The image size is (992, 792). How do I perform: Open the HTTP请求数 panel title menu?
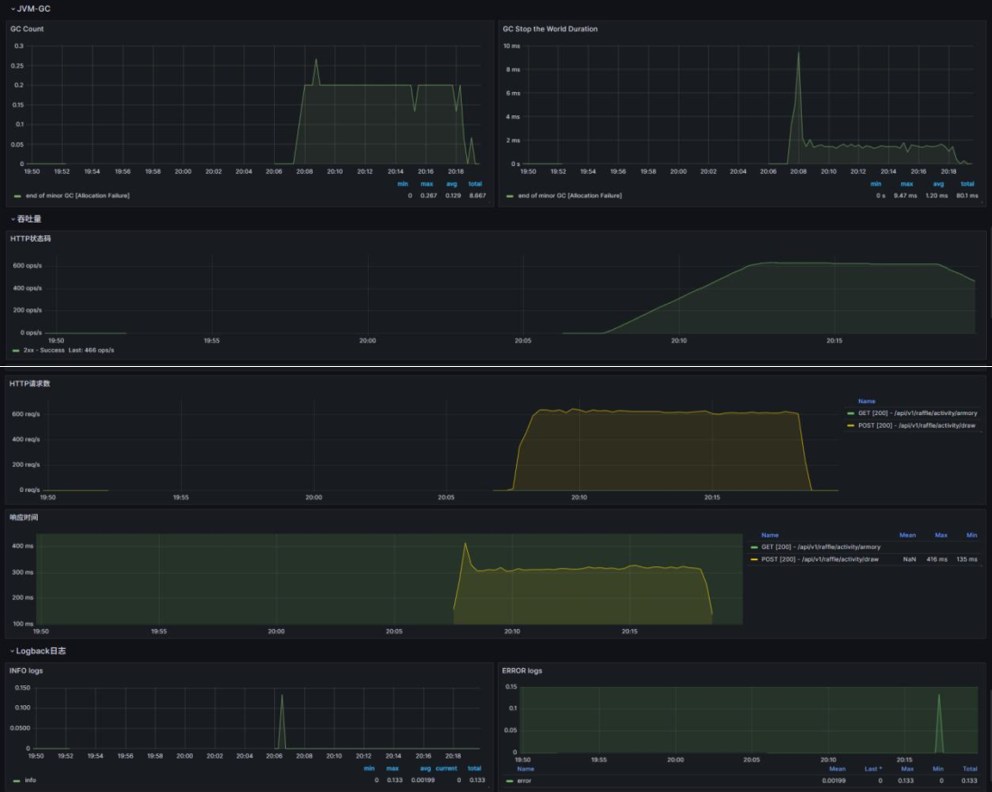[30, 383]
